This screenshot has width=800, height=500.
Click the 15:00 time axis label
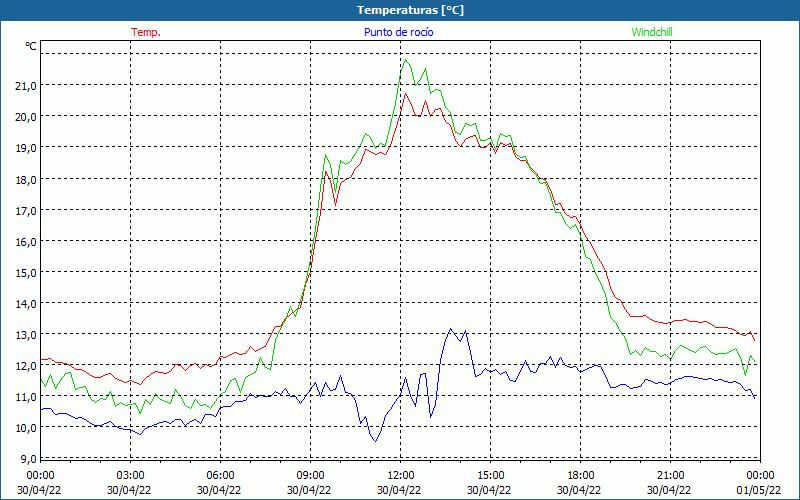click(490, 476)
